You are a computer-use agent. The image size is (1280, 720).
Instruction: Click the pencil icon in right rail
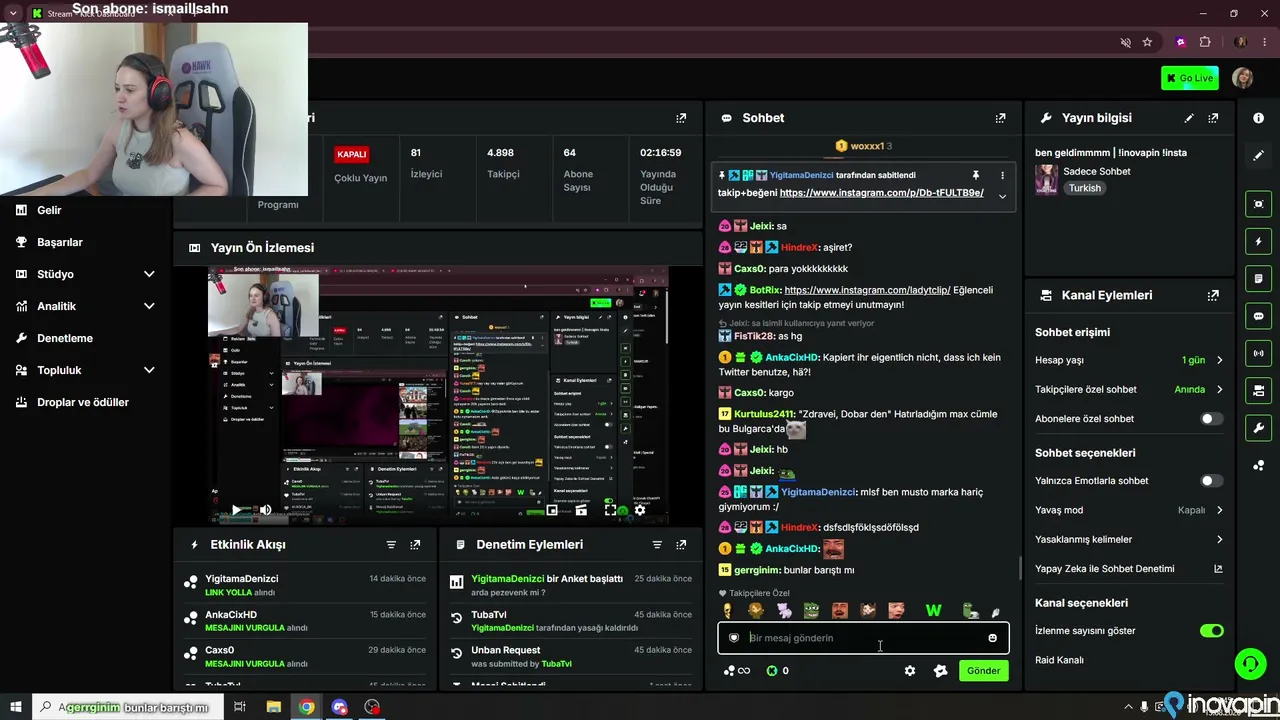click(x=1258, y=155)
